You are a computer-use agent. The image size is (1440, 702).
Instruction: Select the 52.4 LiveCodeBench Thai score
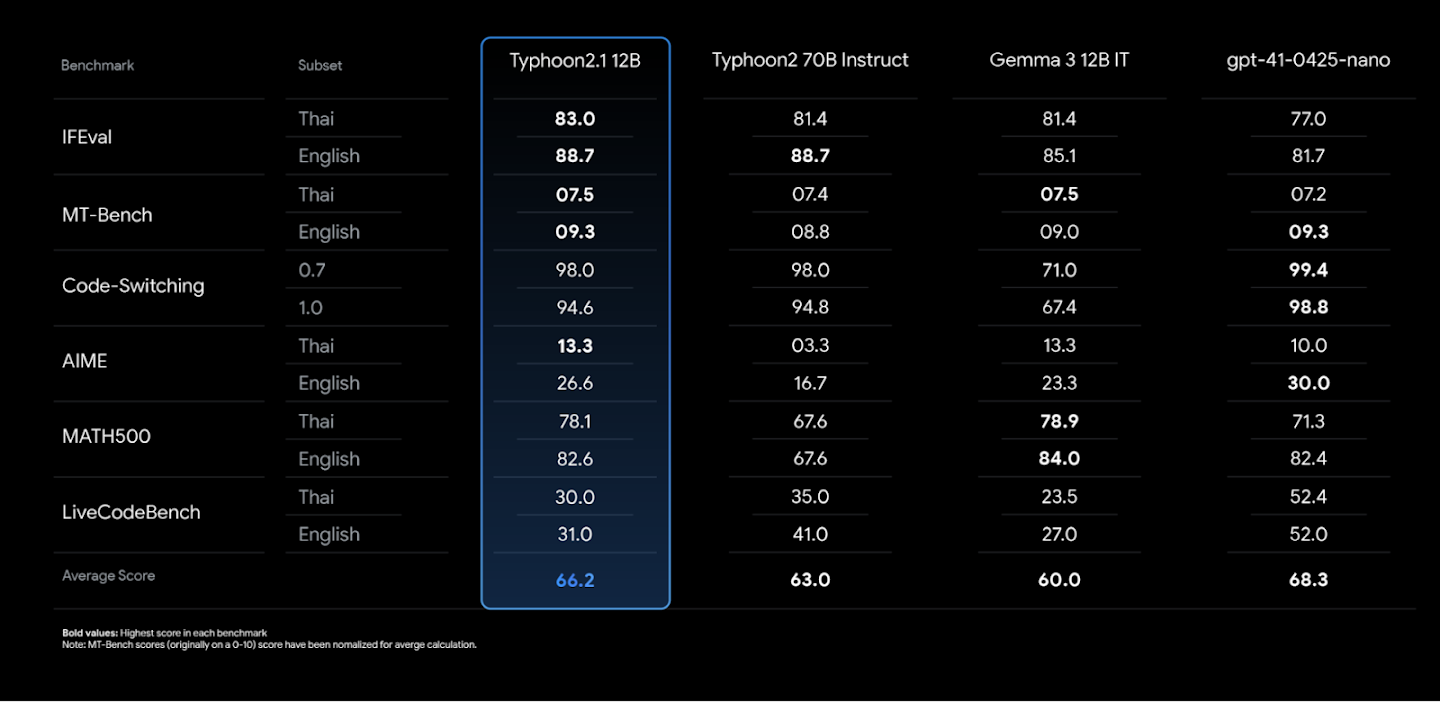pyautogui.click(x=1308, y=497)
